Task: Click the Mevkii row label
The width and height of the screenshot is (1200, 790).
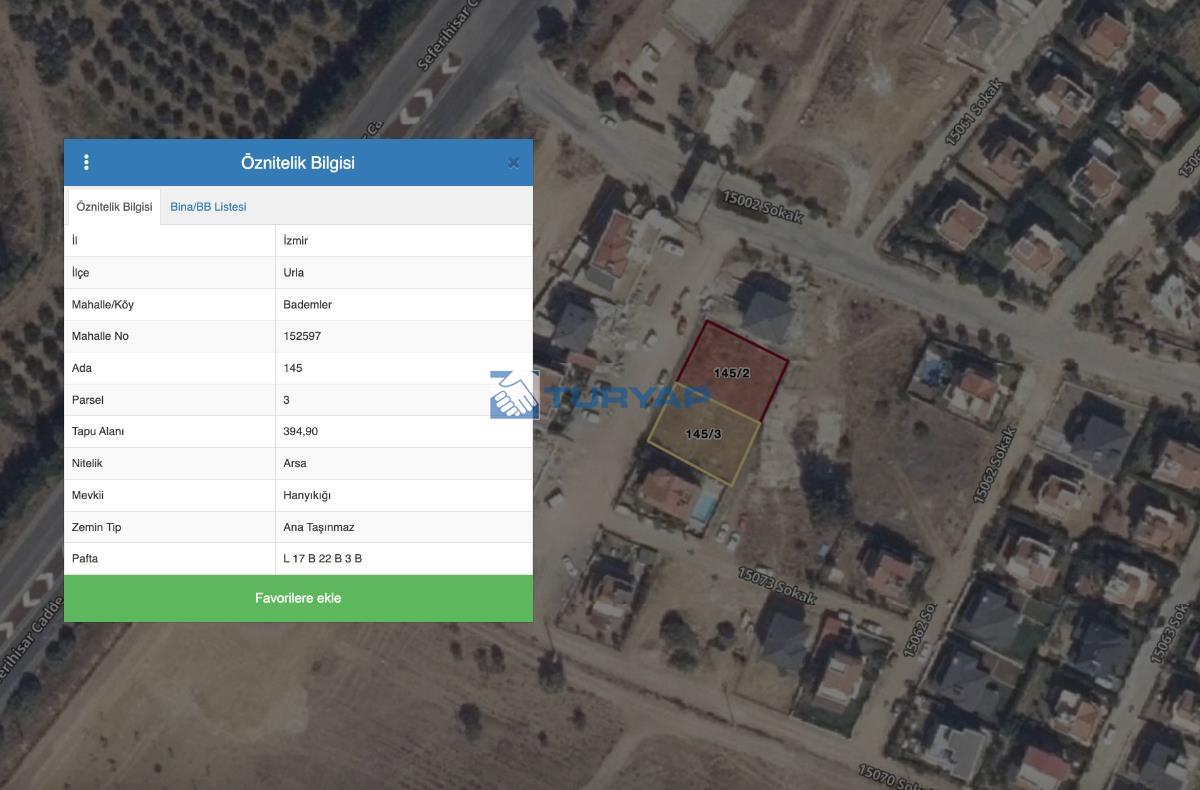Action: 88,495
